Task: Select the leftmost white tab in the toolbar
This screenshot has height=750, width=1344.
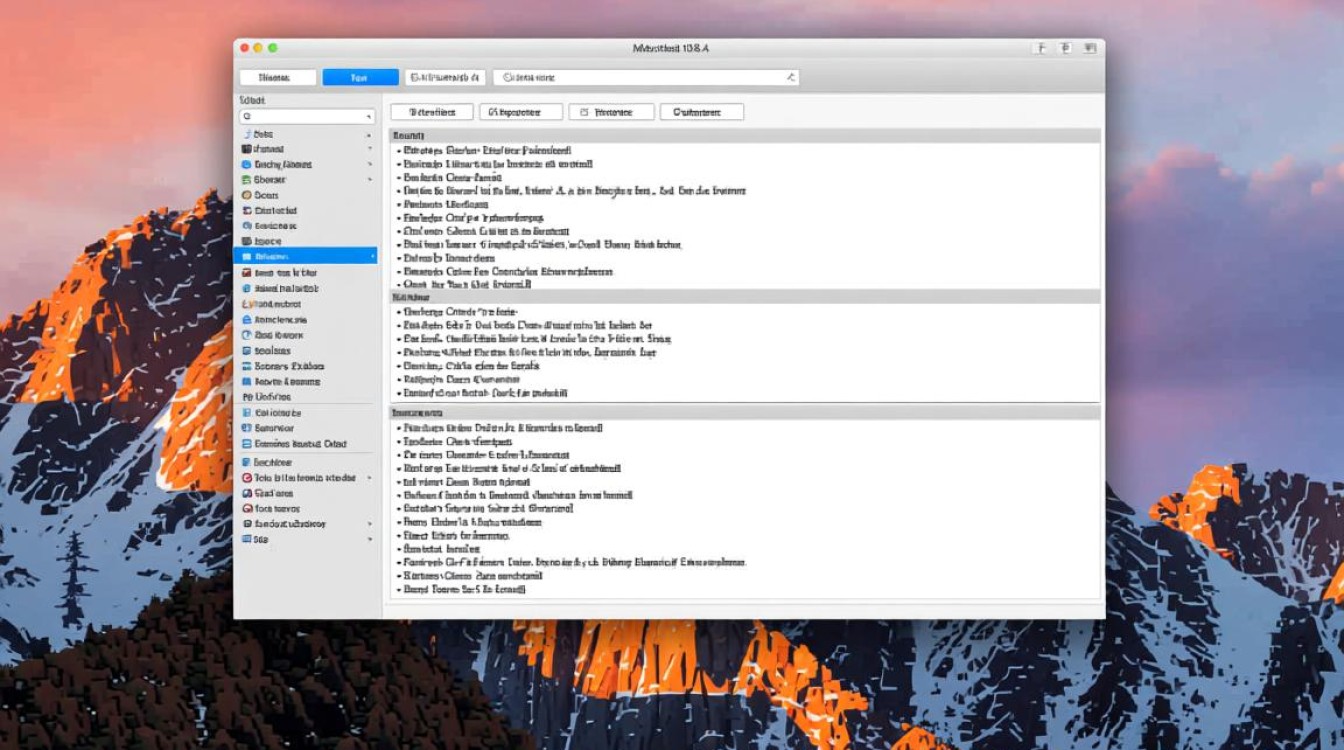Action: 278,77
